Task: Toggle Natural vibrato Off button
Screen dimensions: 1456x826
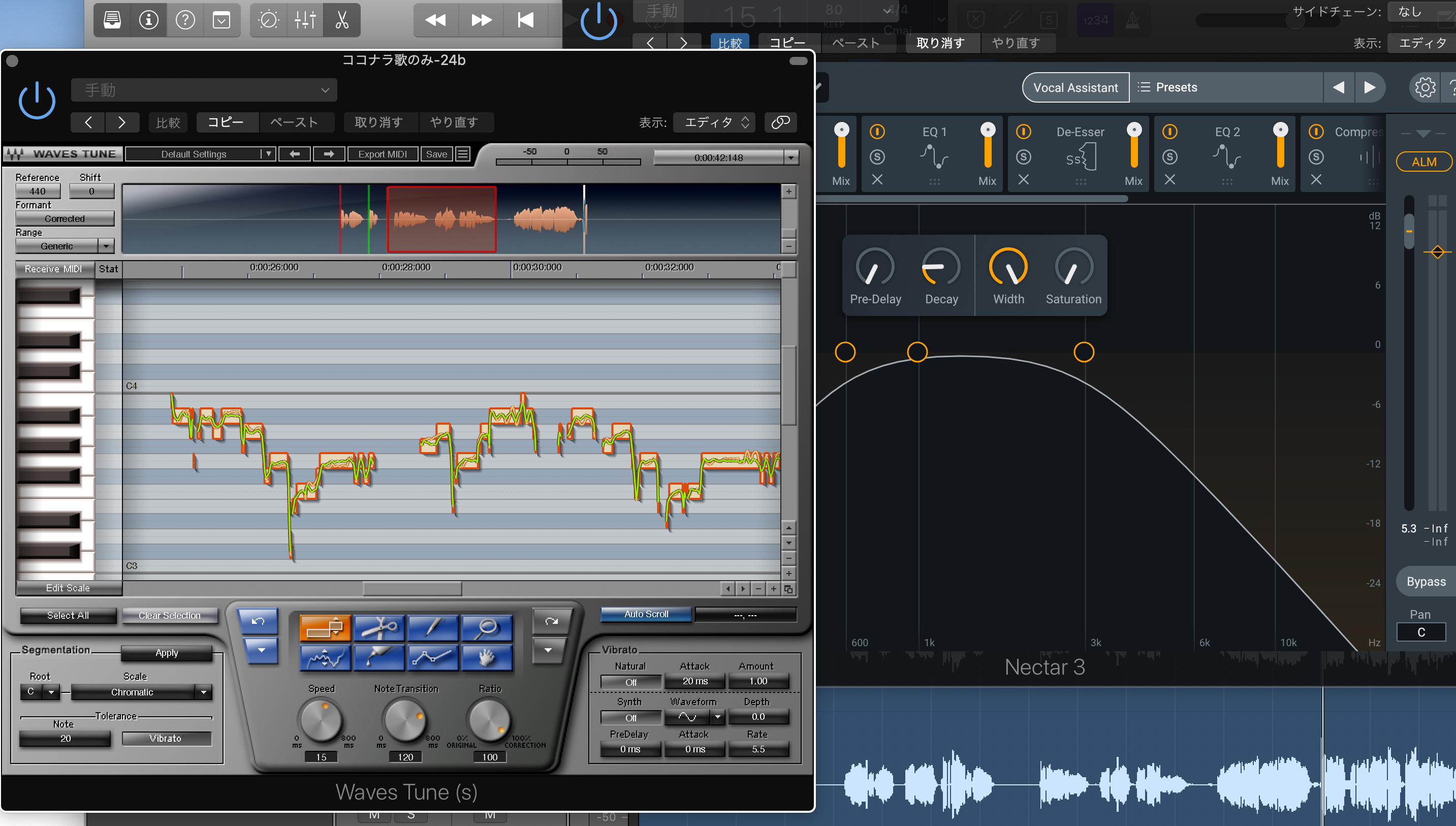Action: click(x=631, y=682)
